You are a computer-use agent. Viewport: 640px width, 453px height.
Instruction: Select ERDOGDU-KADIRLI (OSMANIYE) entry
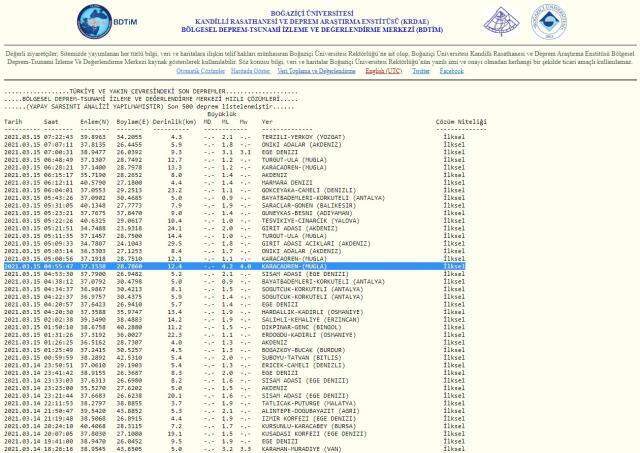coord(309,335)
